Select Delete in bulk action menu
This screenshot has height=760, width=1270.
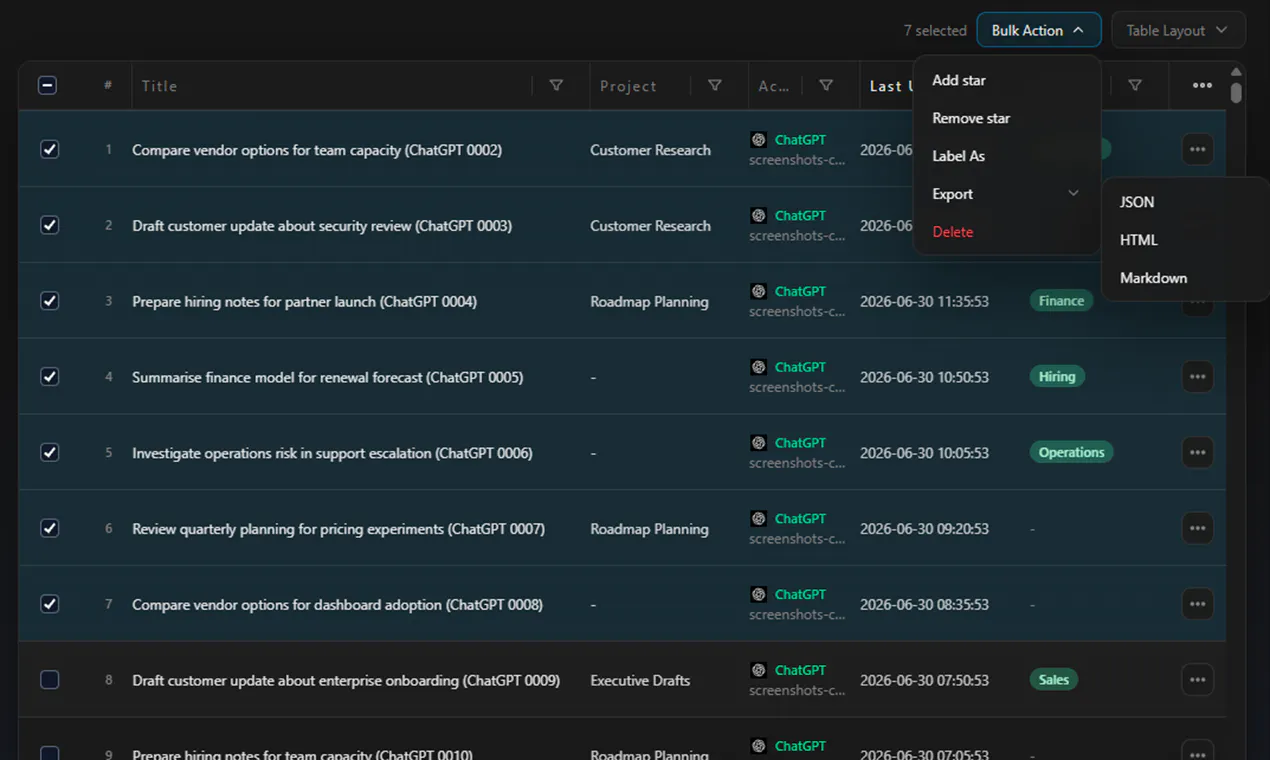[1006, 232]
